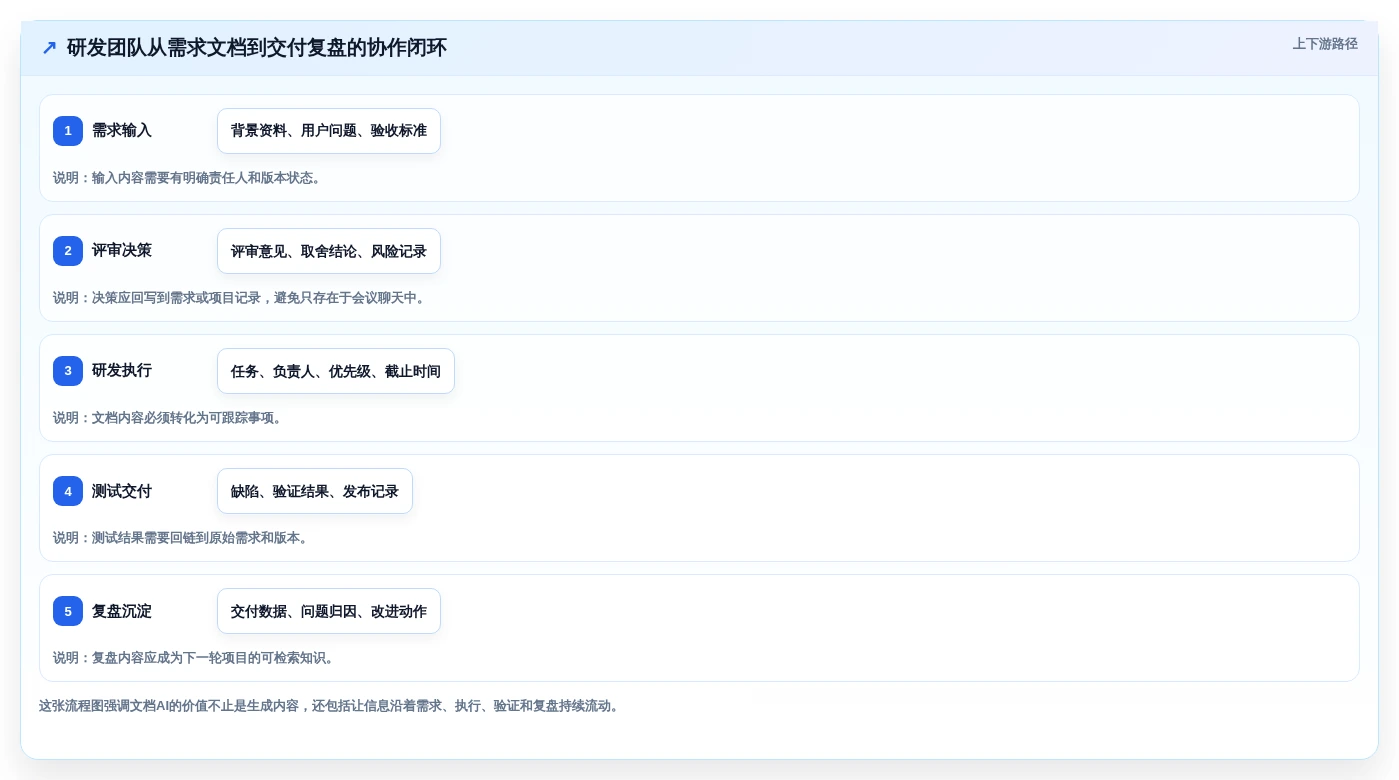
Task: Select the 任务、负责人、优先级、截止时间 chip
Action: point(336,371)
